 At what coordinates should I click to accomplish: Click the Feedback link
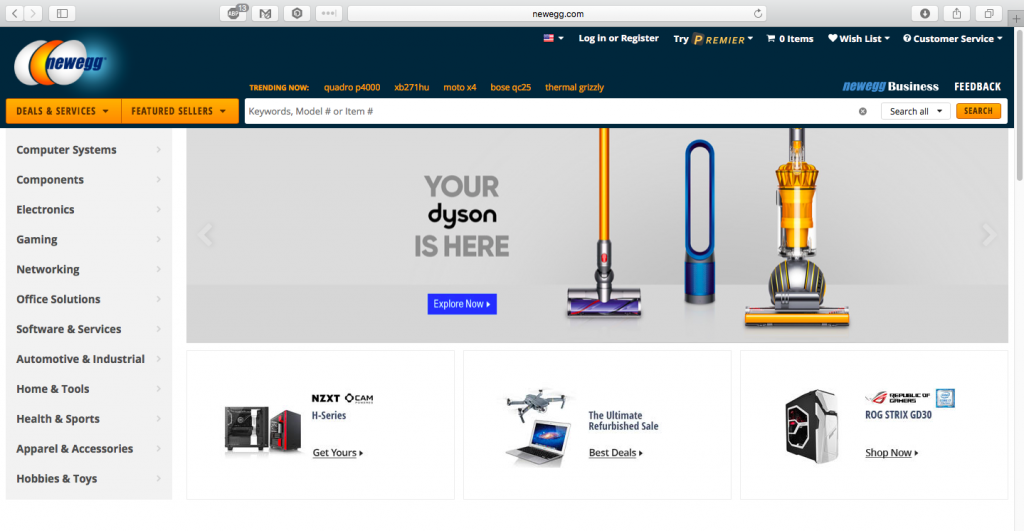coord(977,87)
